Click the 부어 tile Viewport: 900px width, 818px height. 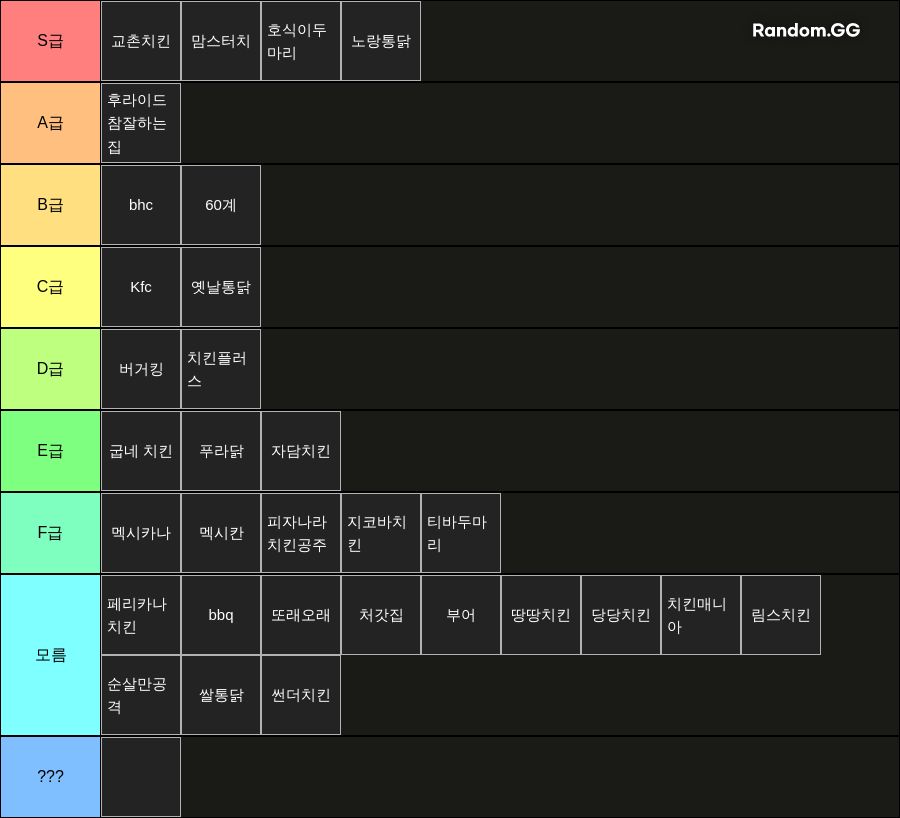[461, 615]
